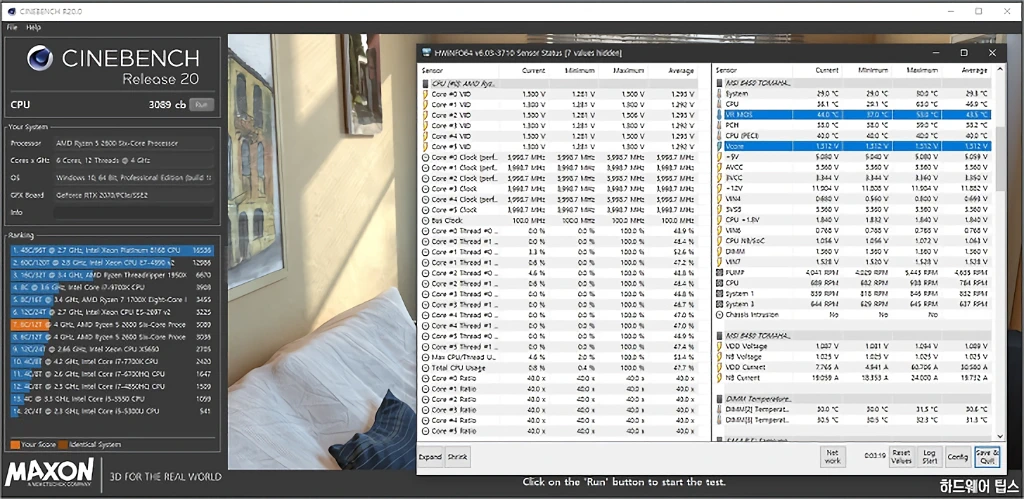Image resolution: width=1024 pixels, height=499 pixels.
Task: Click the 0:03:19 elapsed timer in HWiNFO
Action: [873, 457]
